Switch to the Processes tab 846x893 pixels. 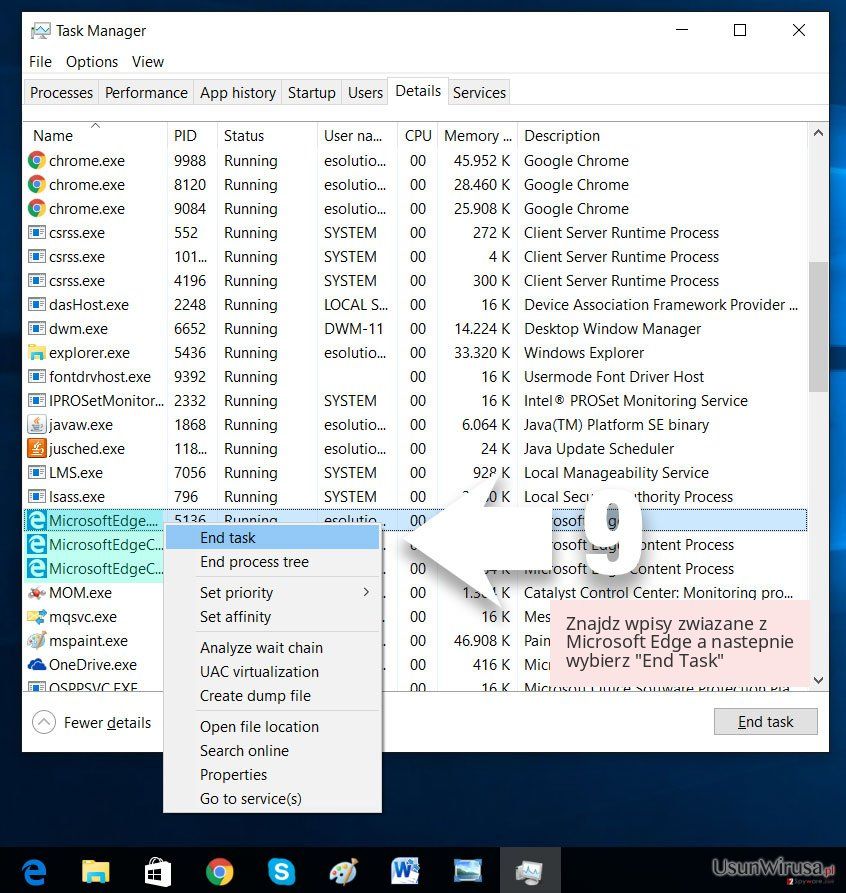tap(61, 92)
